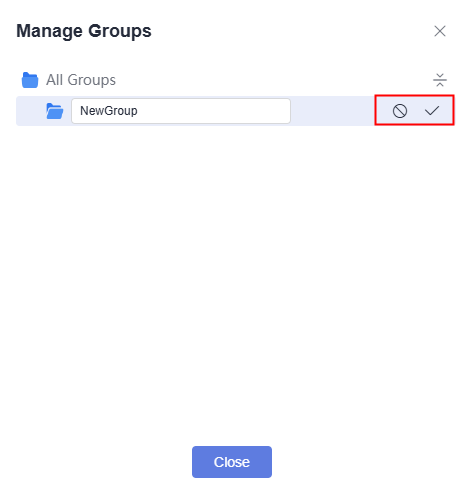Click the blue Close button
473x493 pixels.
pos(232,462)
